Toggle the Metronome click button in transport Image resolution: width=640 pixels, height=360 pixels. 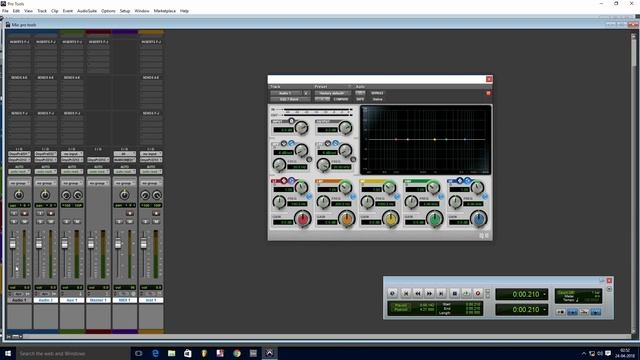tap(572, 312)
